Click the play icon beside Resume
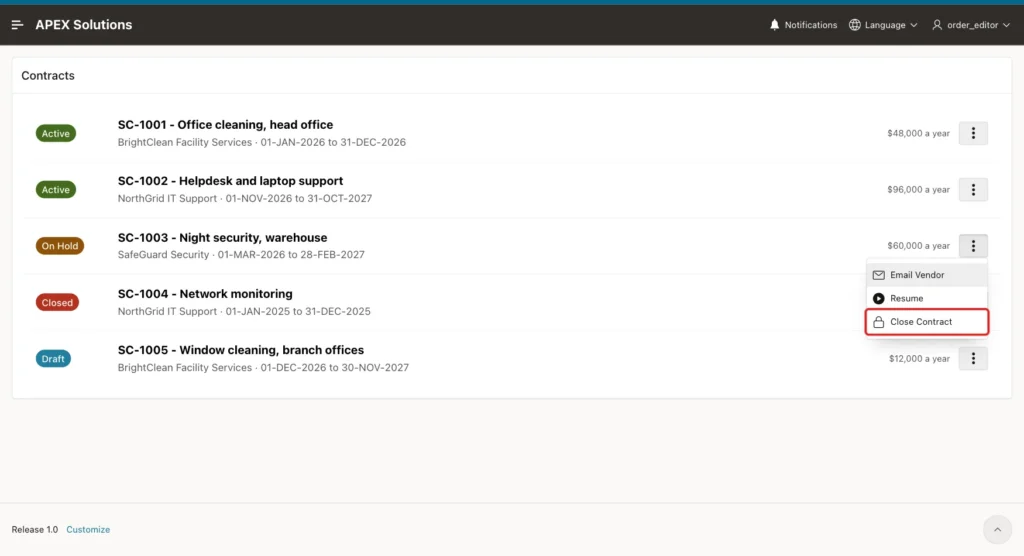The image size is (1024, 556). (879, 299)
